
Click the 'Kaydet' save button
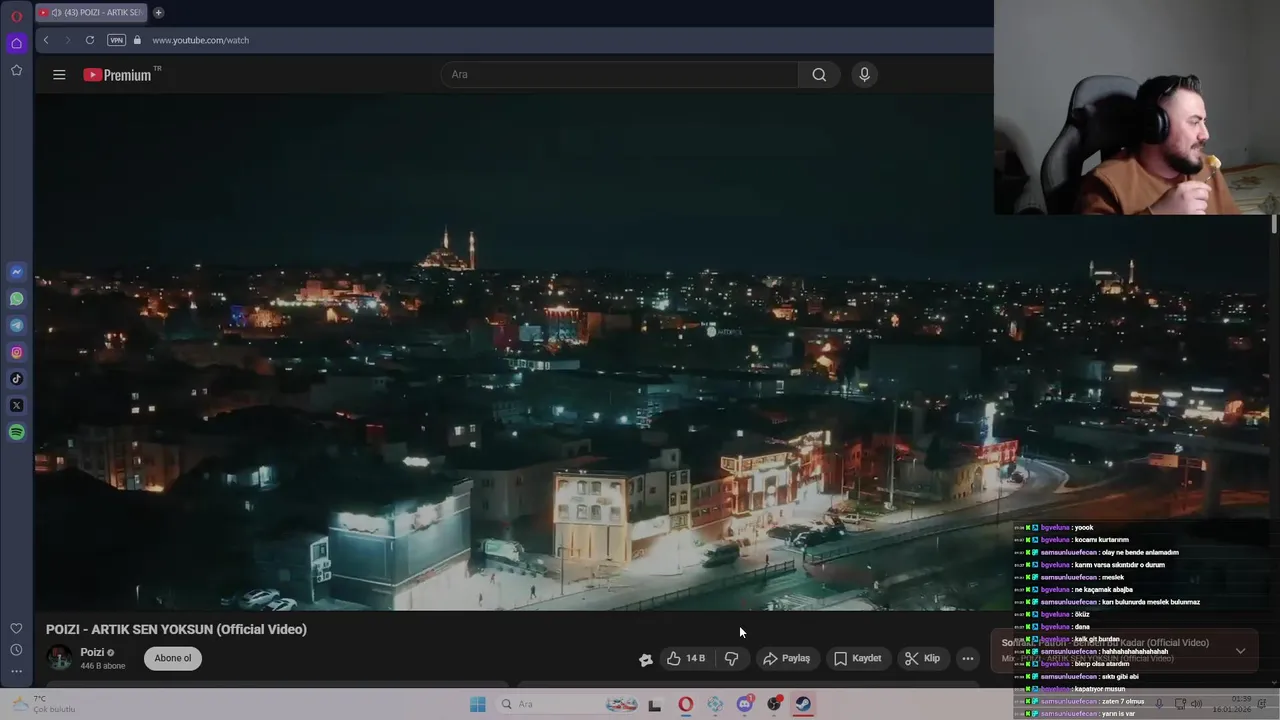click(857, 658)
